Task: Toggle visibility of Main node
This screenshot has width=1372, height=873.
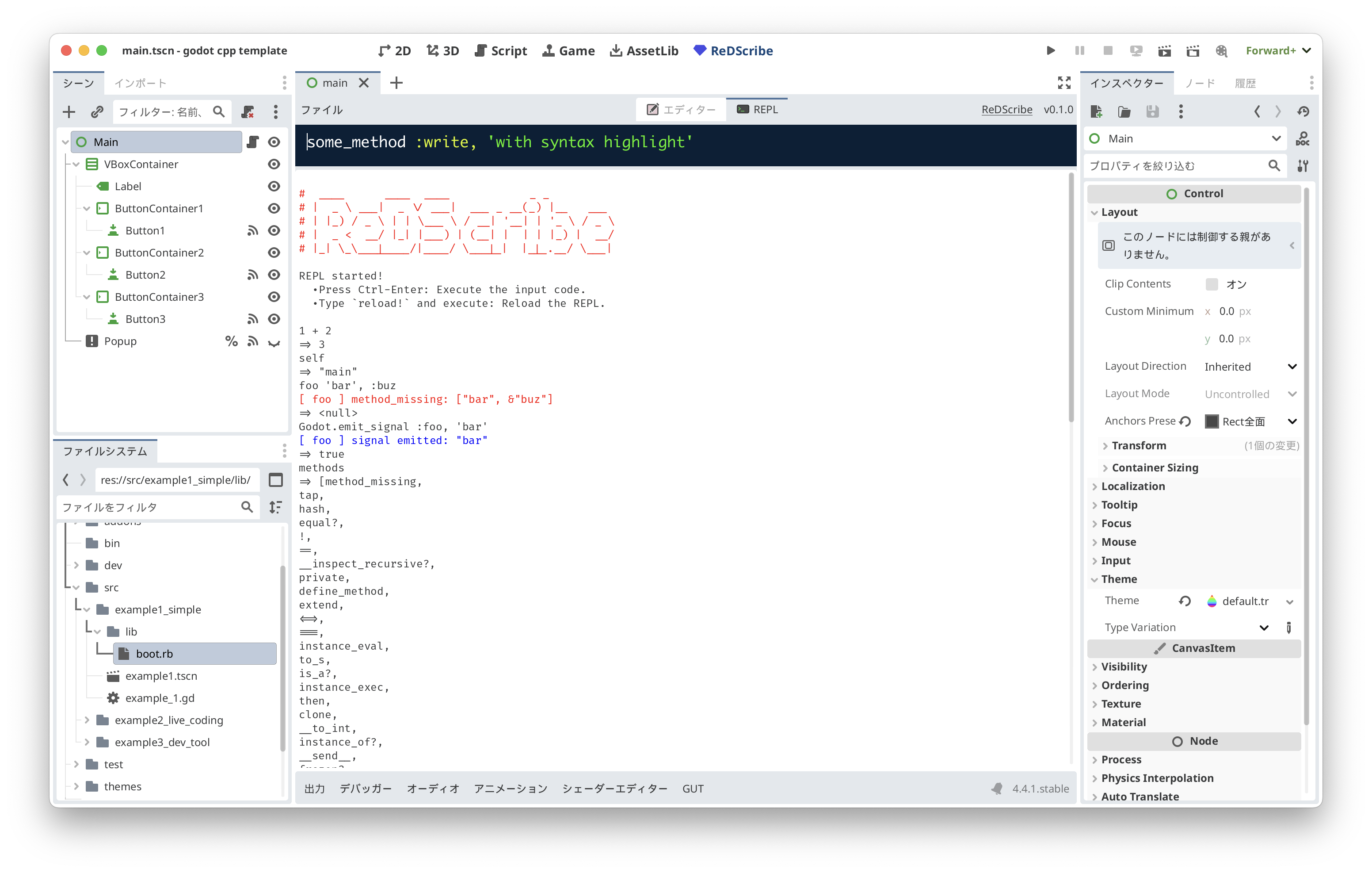Action: [x=274, y=142]
